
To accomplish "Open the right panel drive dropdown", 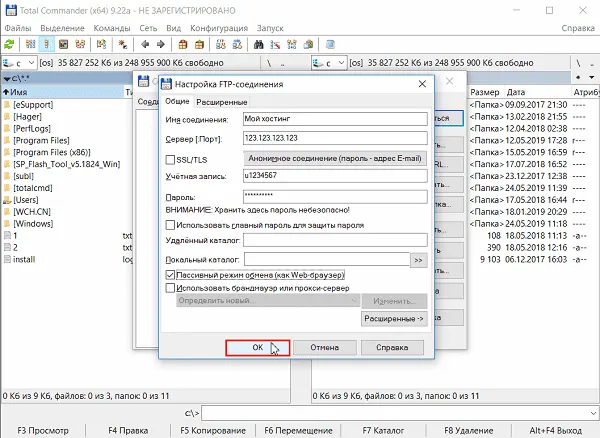I will tap(341, 63).
